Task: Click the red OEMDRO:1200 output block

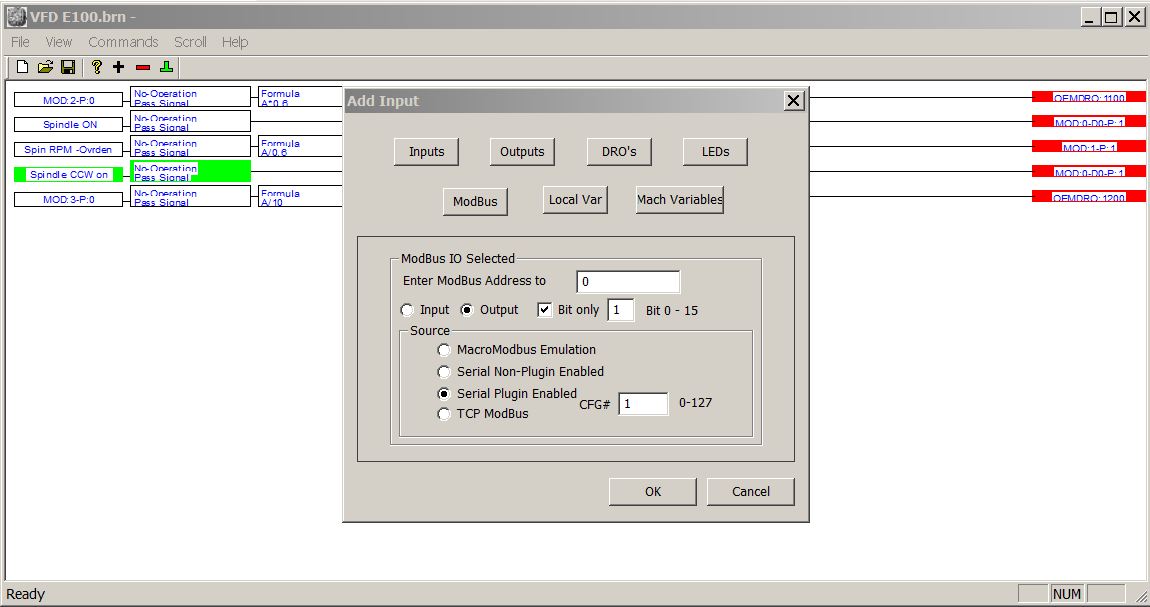Action: tap(1088, 196)
